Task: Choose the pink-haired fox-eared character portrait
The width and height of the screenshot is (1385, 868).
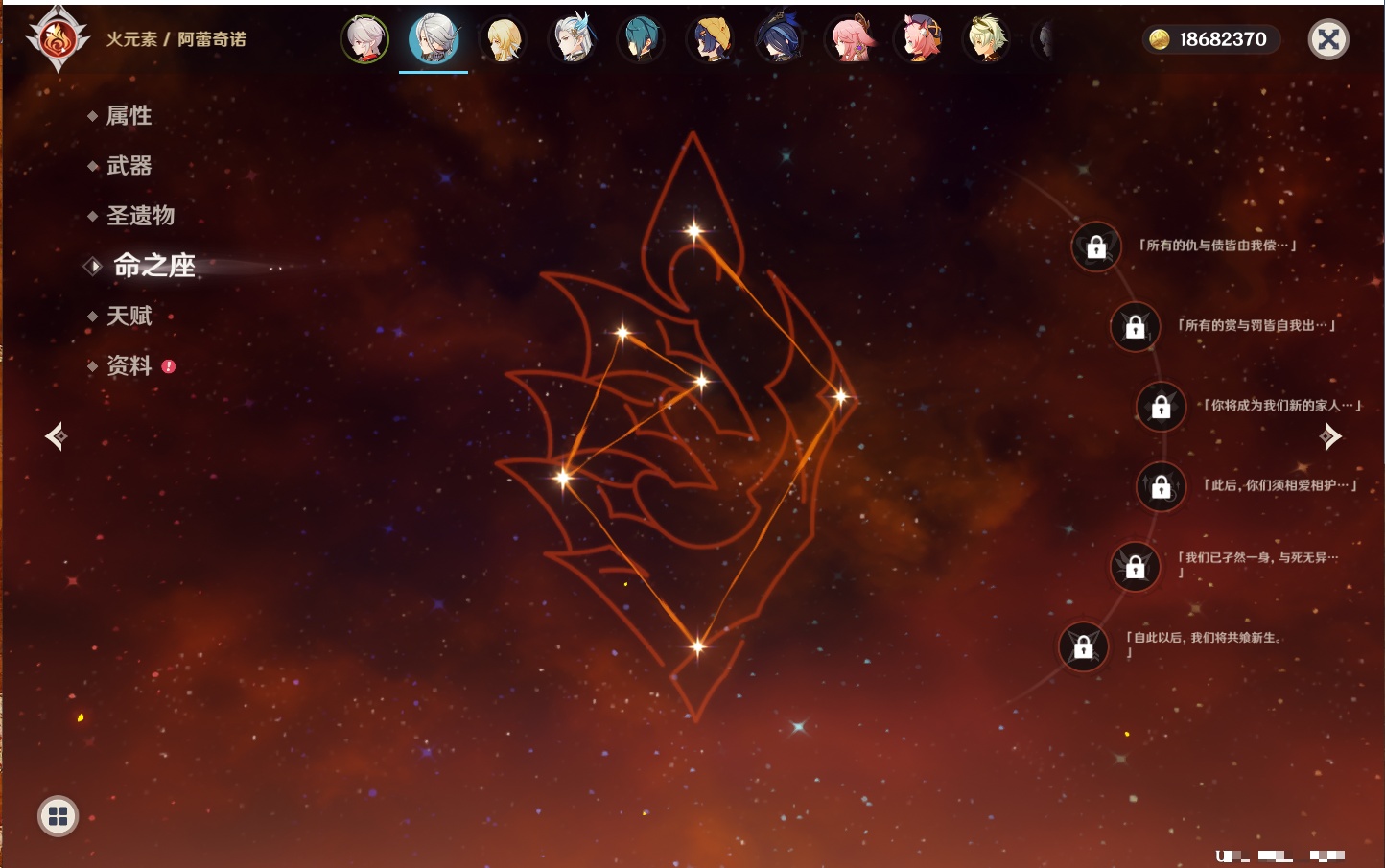Action: pos(850,39)
